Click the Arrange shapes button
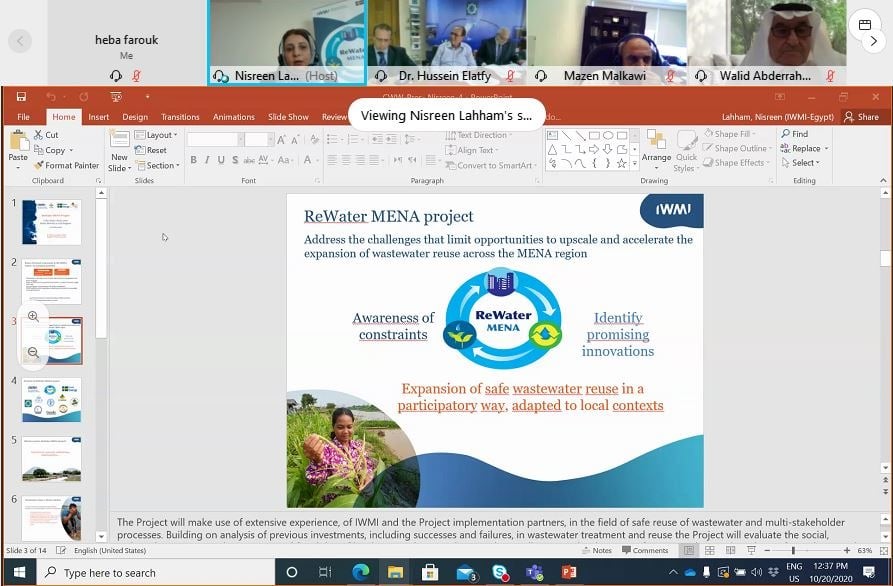893x586 pixels. 656,149
